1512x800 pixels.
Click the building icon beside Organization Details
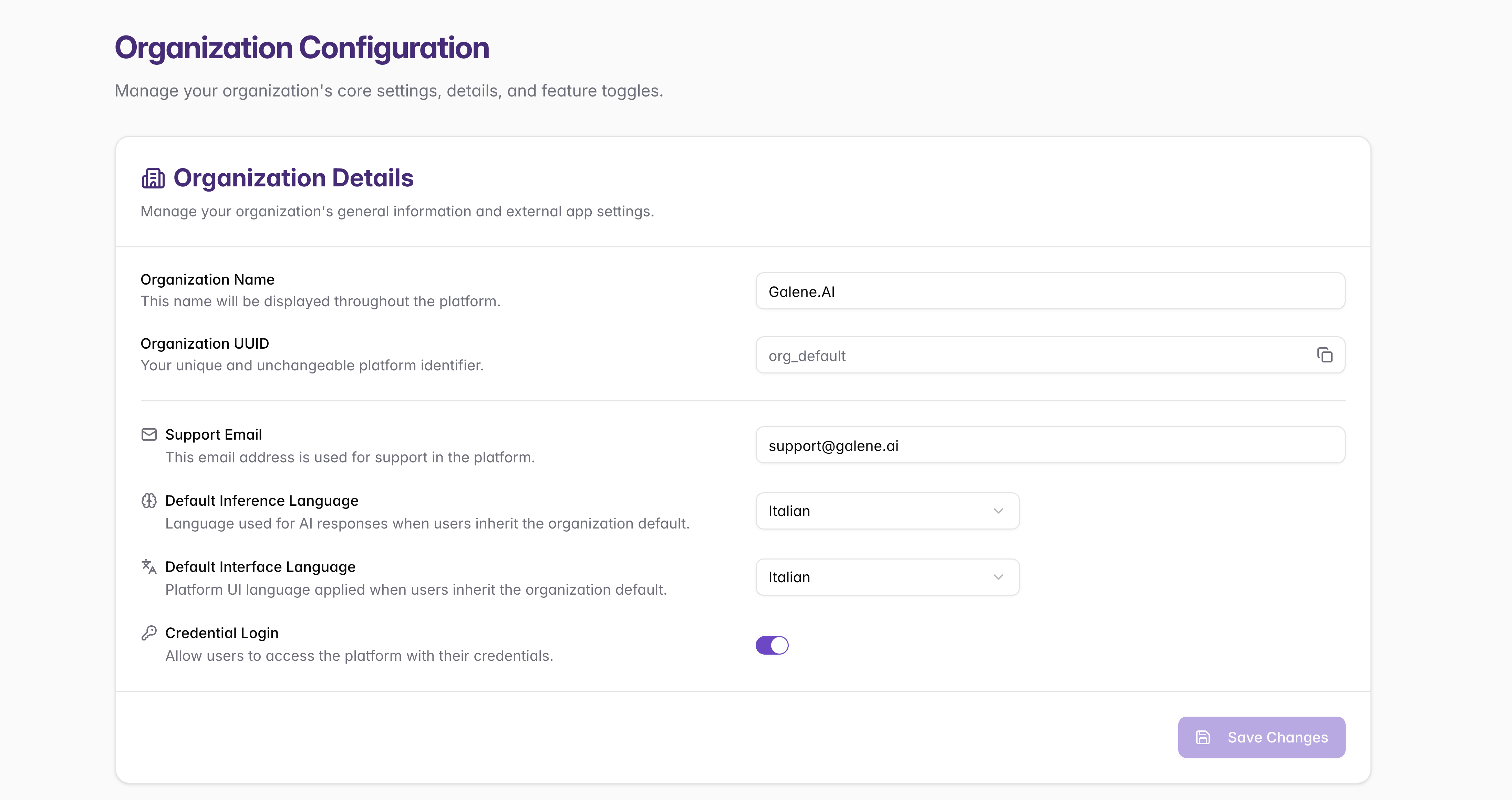(x=153, y=178)
